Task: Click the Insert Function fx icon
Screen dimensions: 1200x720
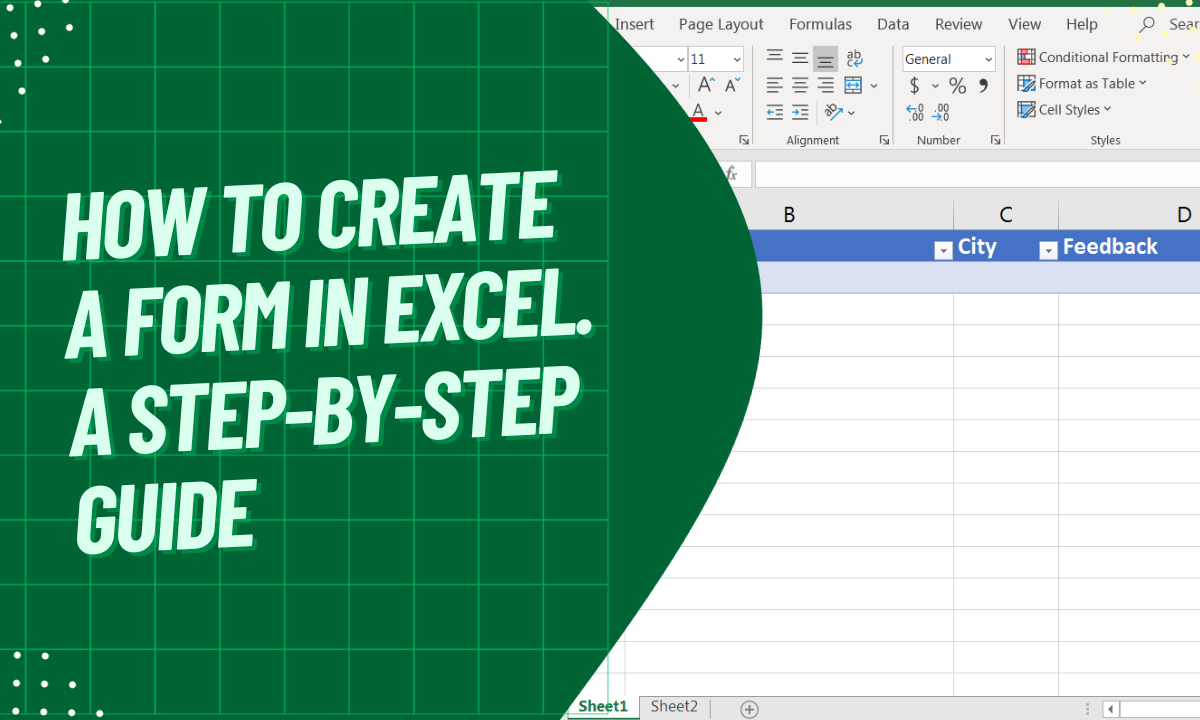Action: pyautogui.click(x=731, y=173)
